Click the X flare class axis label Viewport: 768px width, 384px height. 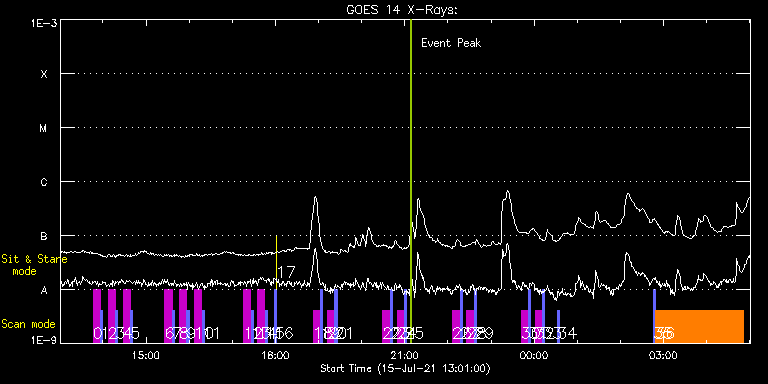[x=44, y=74]
